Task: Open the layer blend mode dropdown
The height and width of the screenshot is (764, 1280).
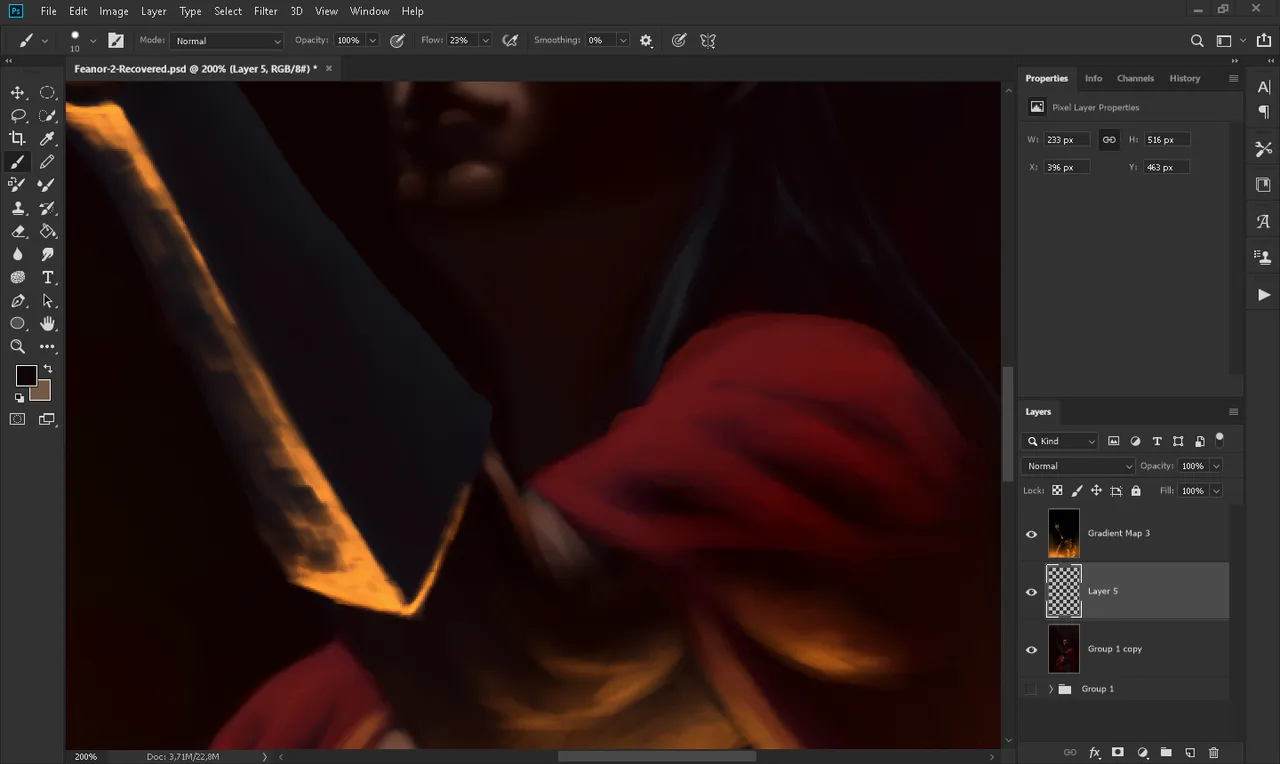Action: (1078, 466)
